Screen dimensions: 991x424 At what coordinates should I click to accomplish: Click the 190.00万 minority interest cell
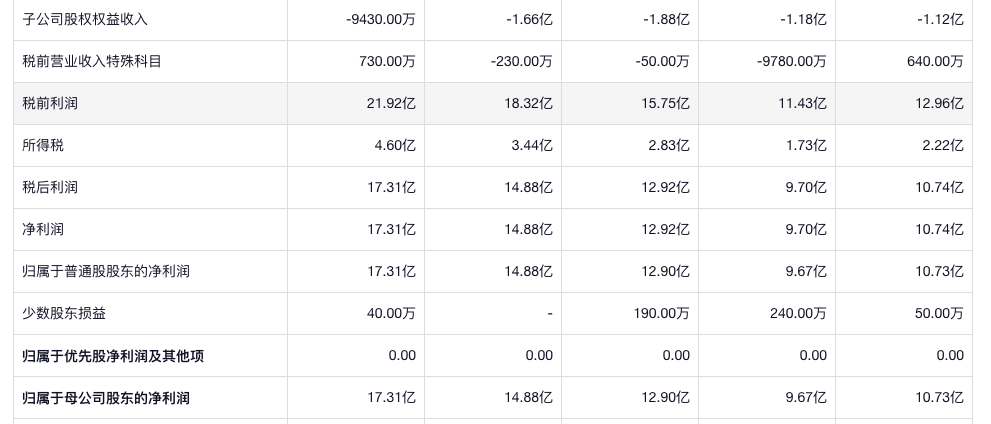click(x=661, y=313)
